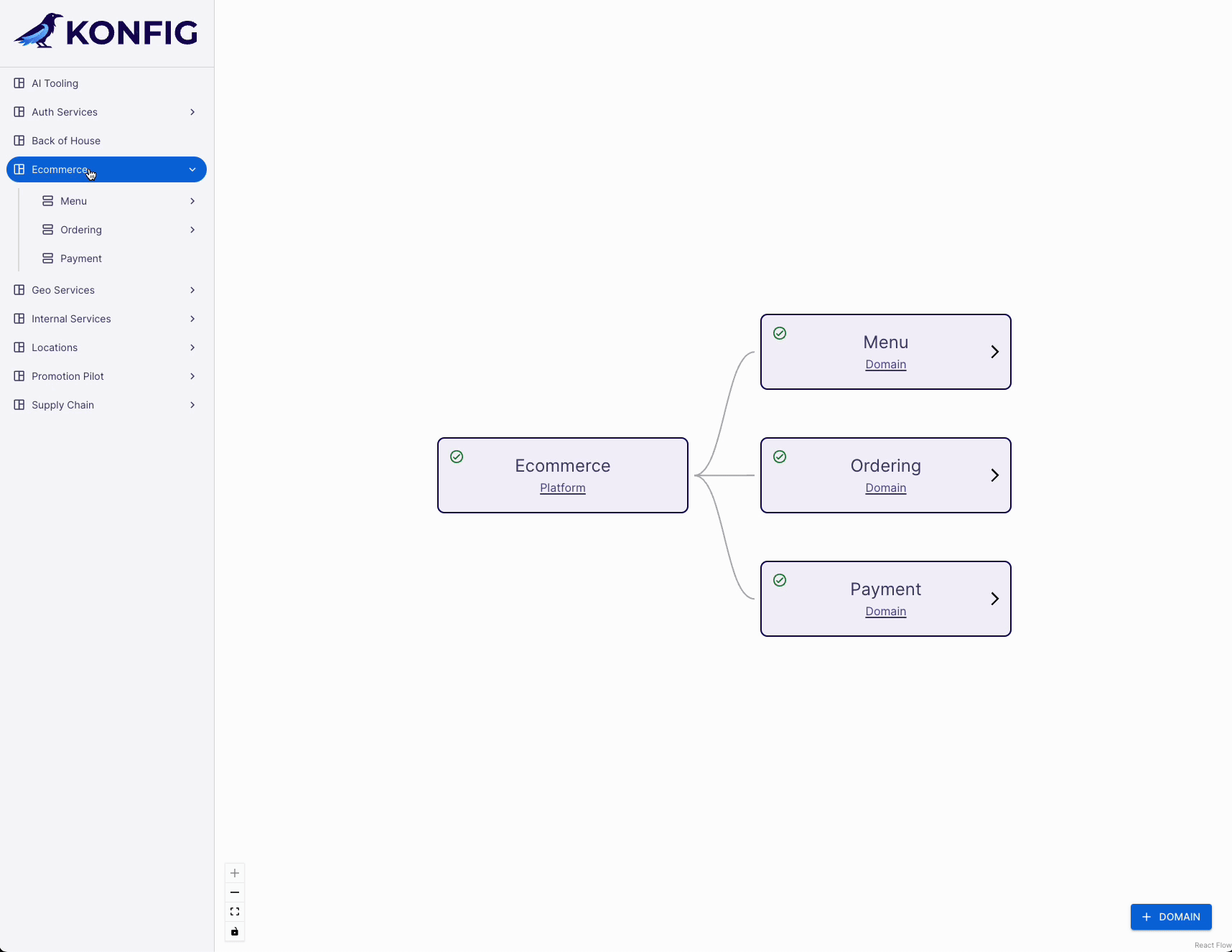Open the Platform link under Ecommerce
Image resolution: width=1232 pixels, height=952 pixels.
point(562,488)
